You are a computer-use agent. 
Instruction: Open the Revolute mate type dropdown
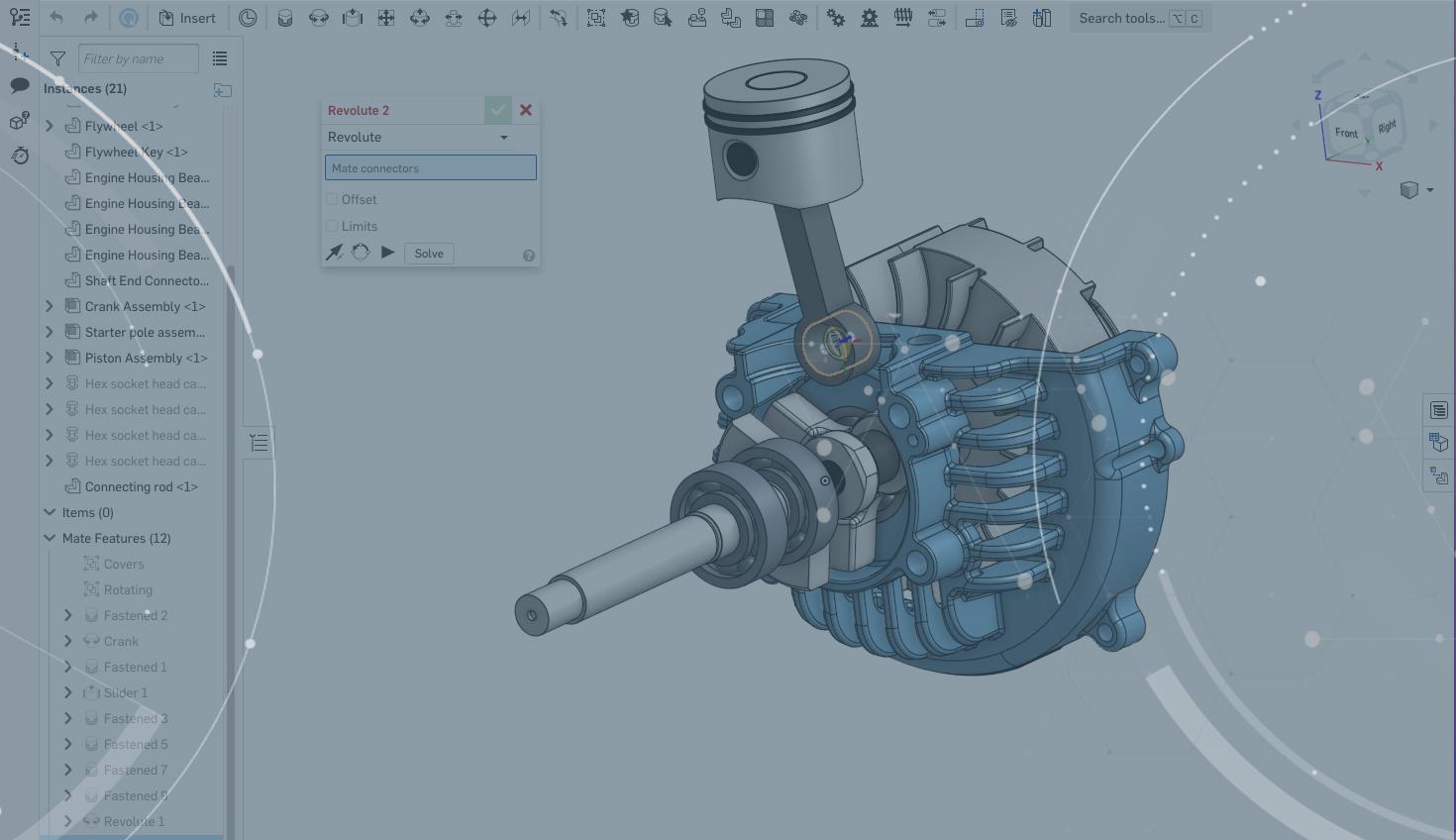(418, 138)
